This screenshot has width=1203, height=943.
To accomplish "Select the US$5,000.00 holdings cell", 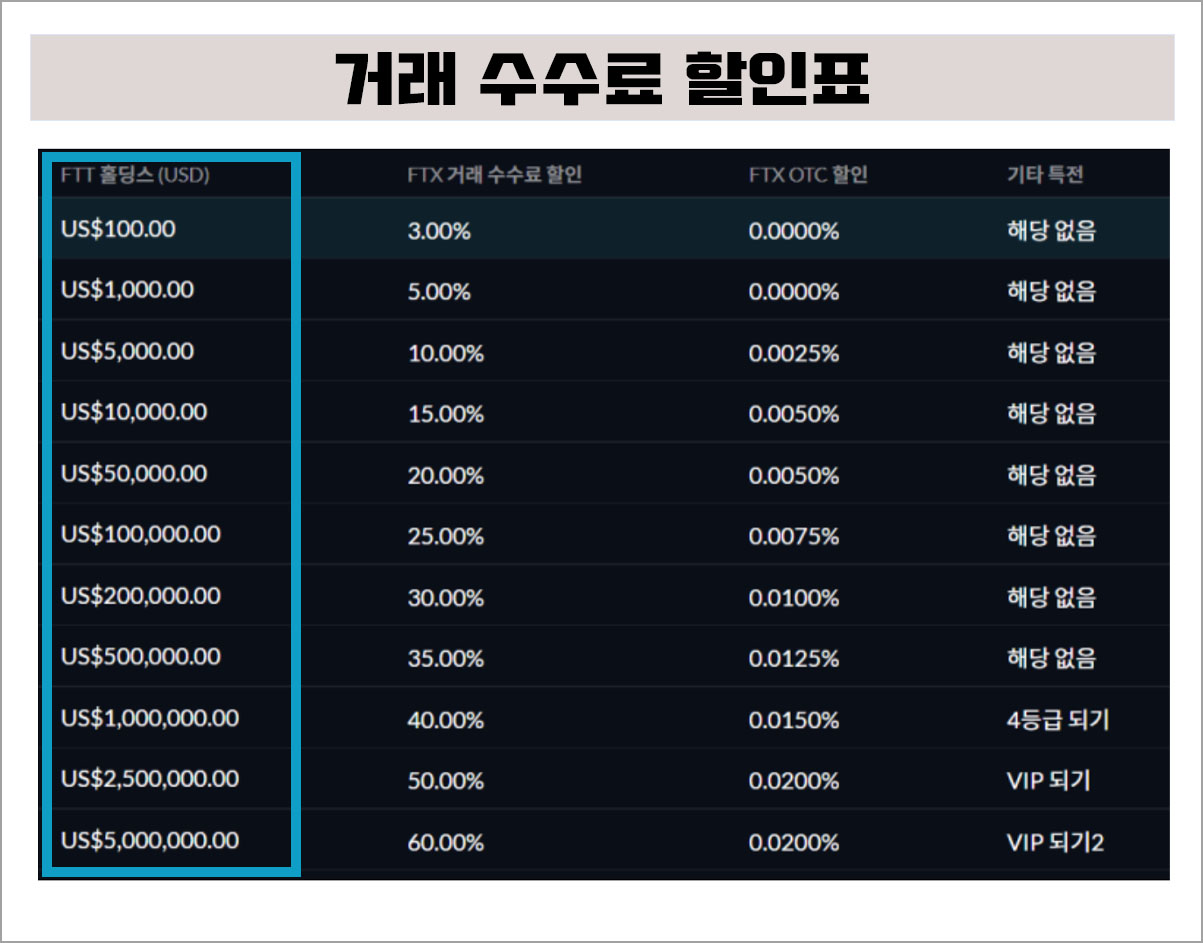I will [x=128, y=351].
